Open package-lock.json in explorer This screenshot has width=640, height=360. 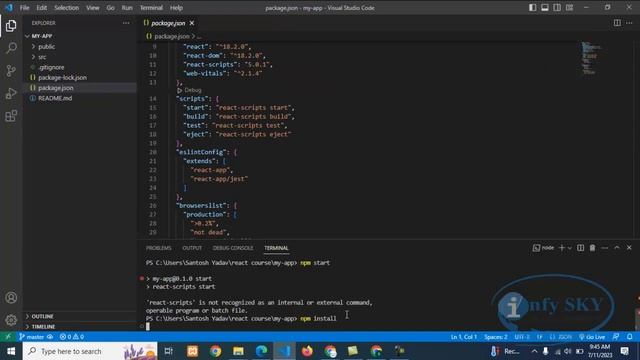pos(80,78)
